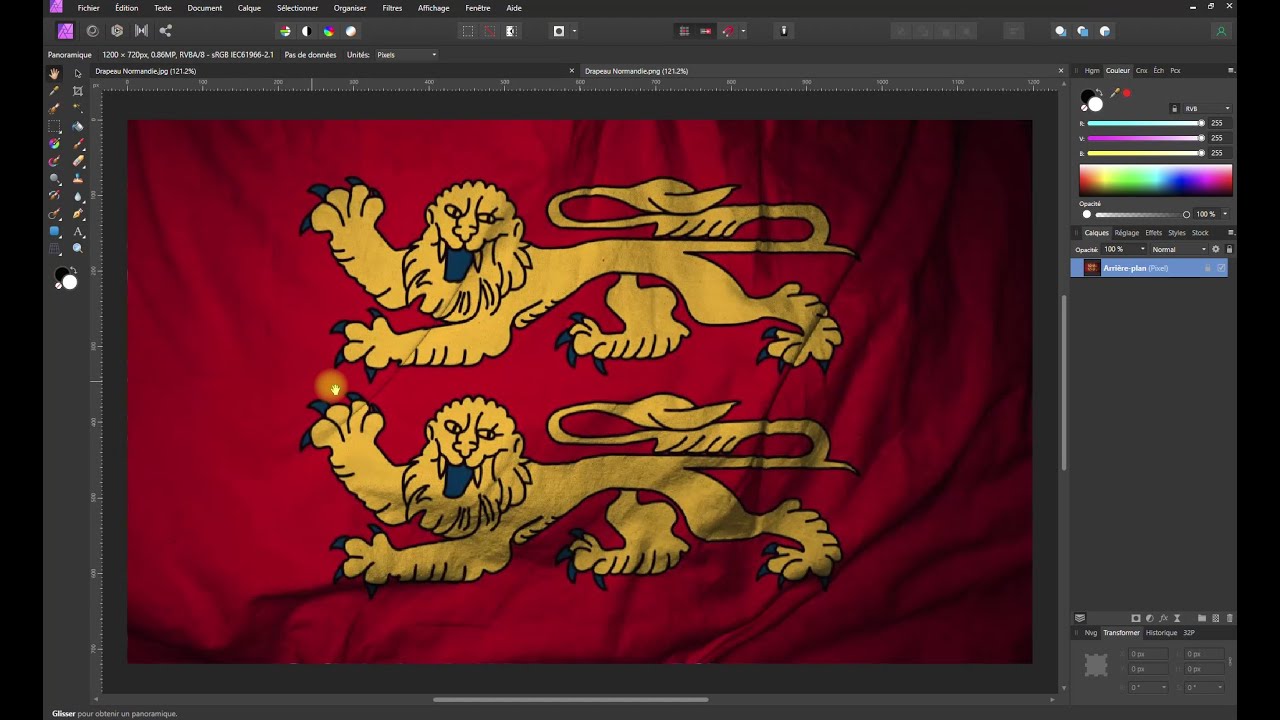Open the Filtres menu

[x=392, y=8]
